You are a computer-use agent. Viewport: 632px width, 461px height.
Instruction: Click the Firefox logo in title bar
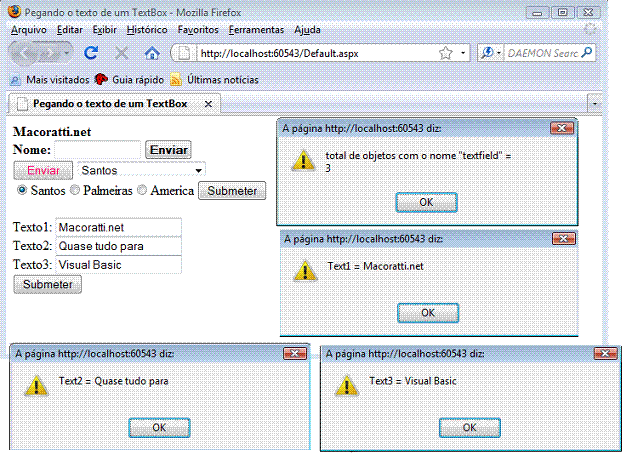coord(15,11)
